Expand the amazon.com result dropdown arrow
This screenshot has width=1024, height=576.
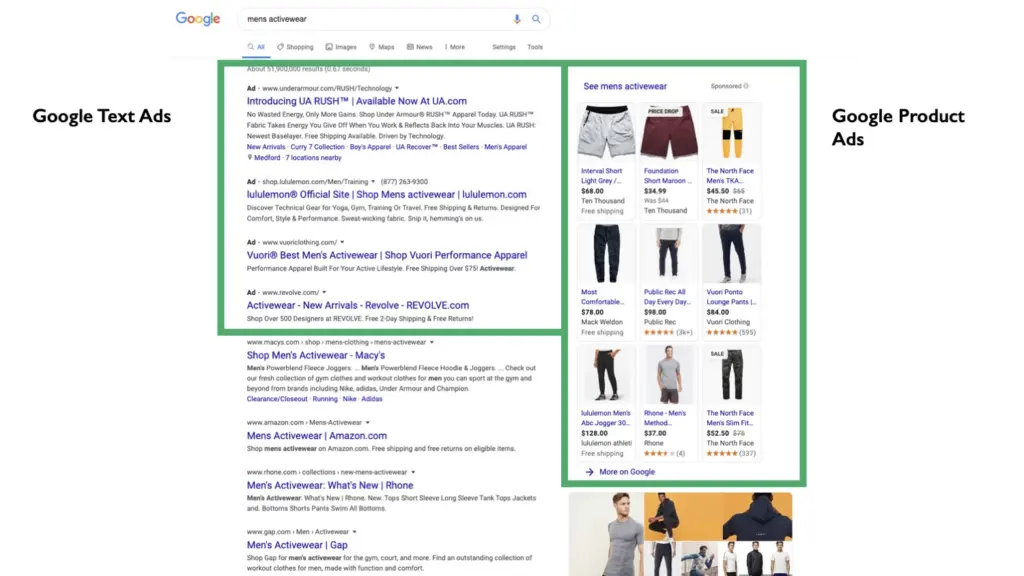pyautogui.click(x=368, y=423)
